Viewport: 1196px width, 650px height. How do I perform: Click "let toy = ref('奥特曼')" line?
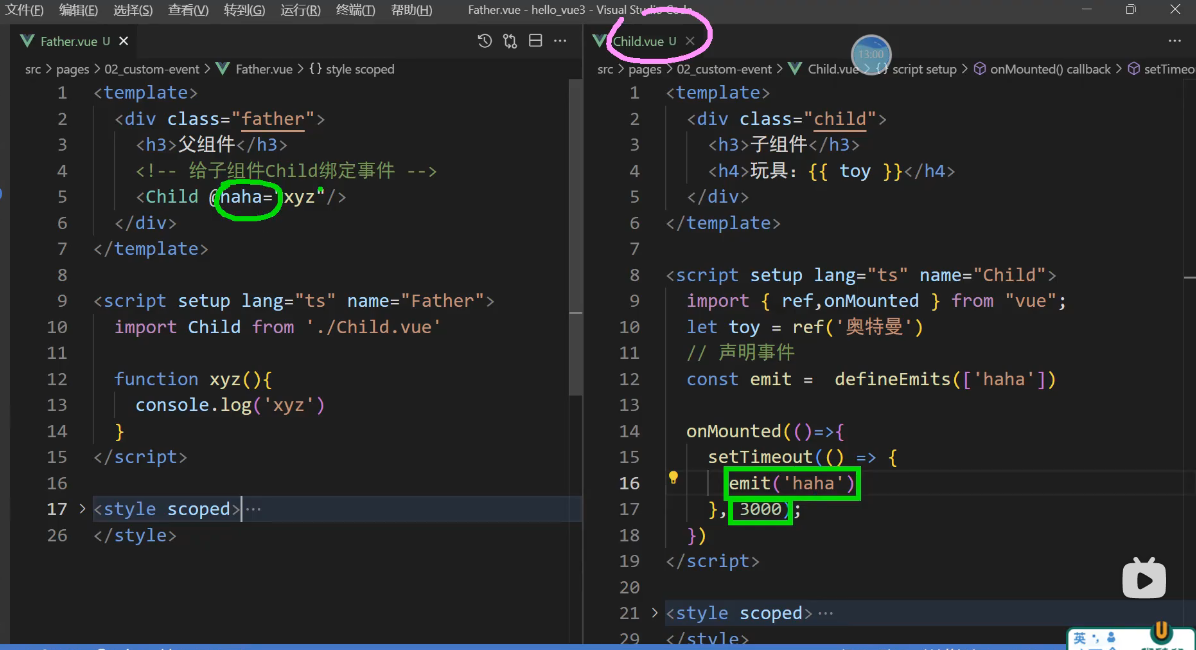805,327
